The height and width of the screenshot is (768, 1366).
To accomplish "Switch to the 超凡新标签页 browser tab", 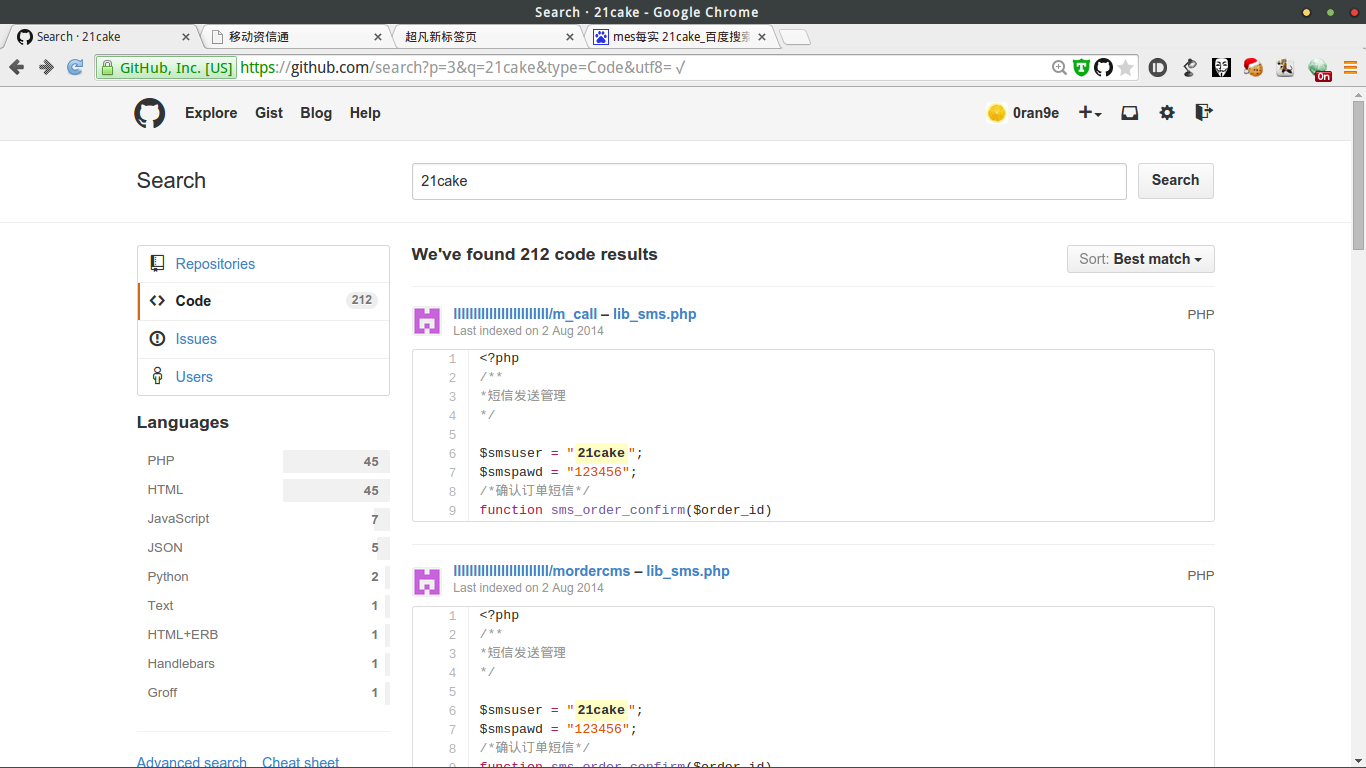I will click(487, 37).
